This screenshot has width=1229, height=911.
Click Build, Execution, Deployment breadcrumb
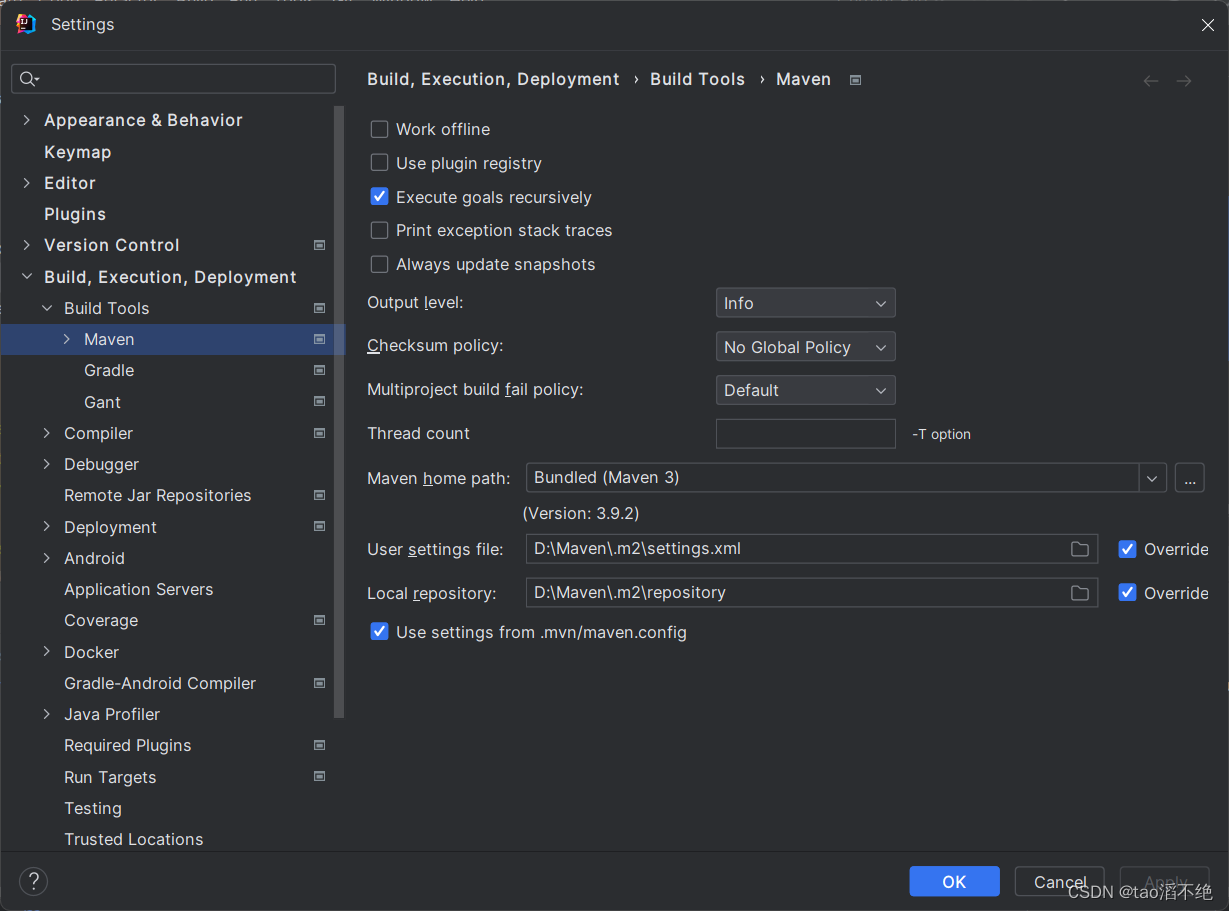[494, 79]
